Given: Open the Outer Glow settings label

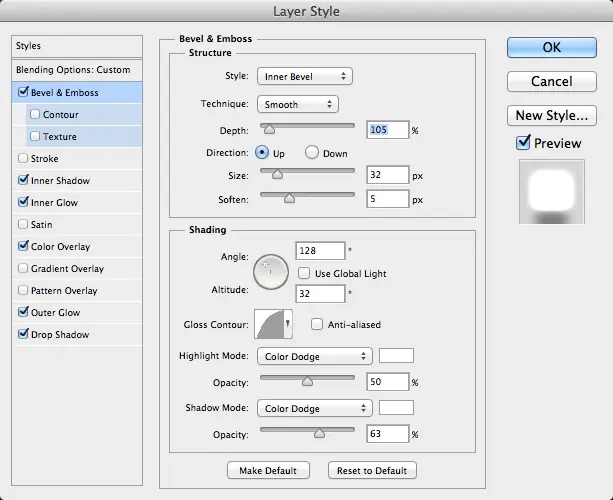Looking at the screenshot, I should pos(56,312).
